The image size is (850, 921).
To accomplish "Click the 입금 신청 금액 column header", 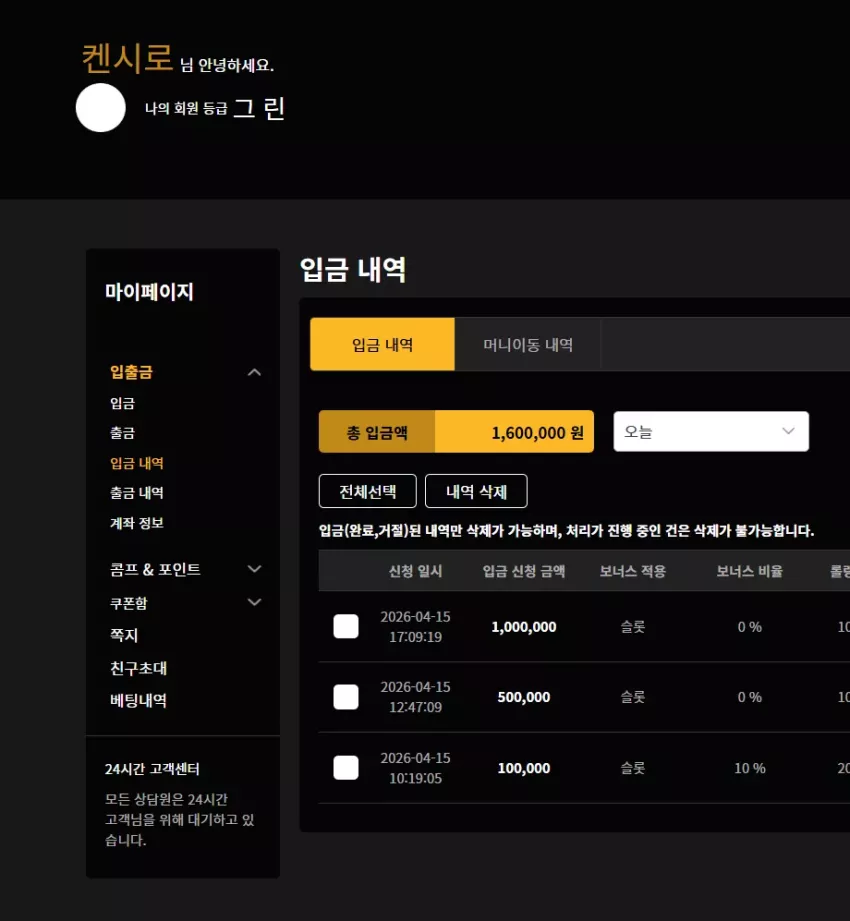I will tap(523, 571).
